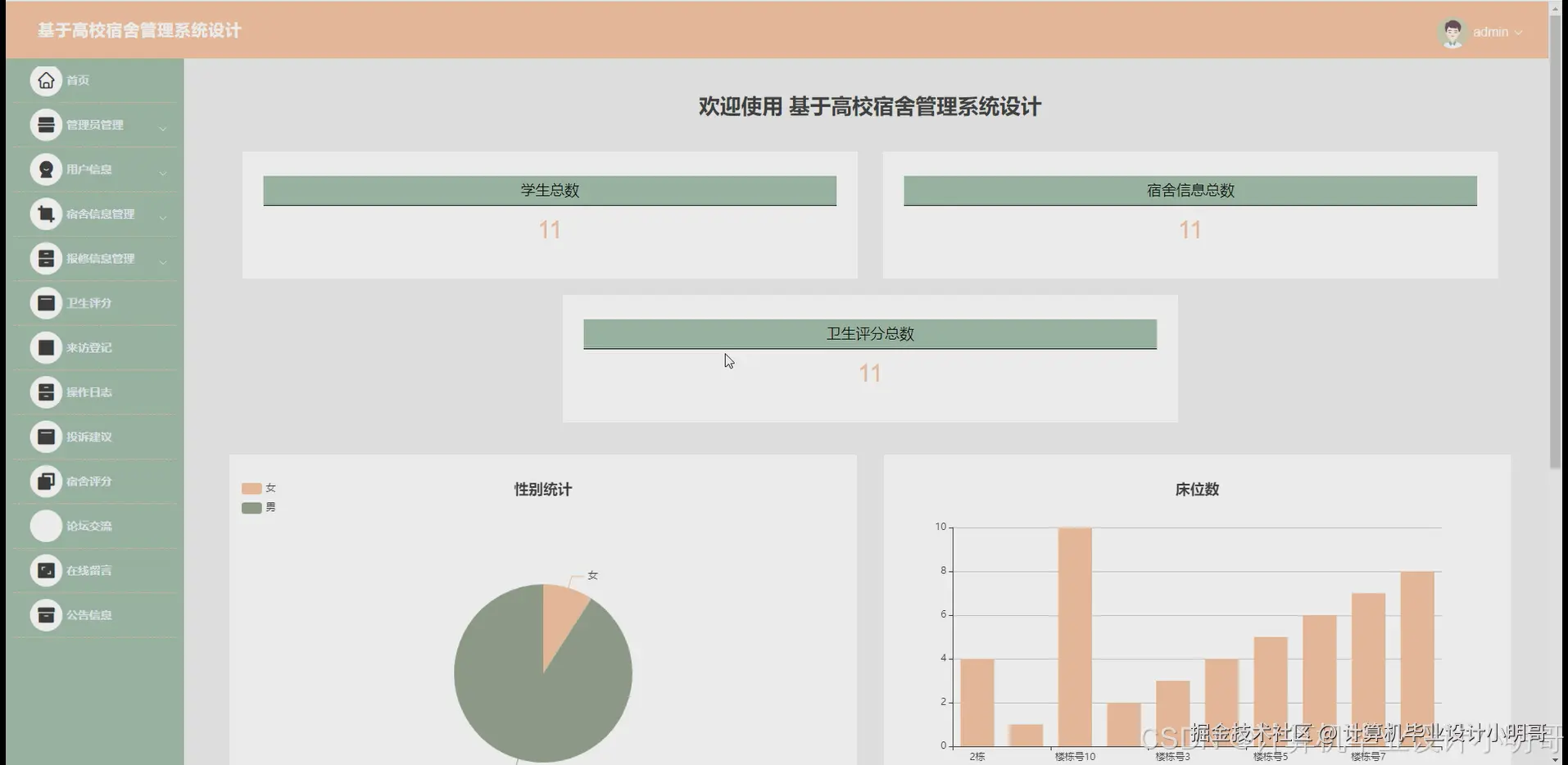
Task: Click the 投诉建议 sidebar icon
Action: [46, 437]
